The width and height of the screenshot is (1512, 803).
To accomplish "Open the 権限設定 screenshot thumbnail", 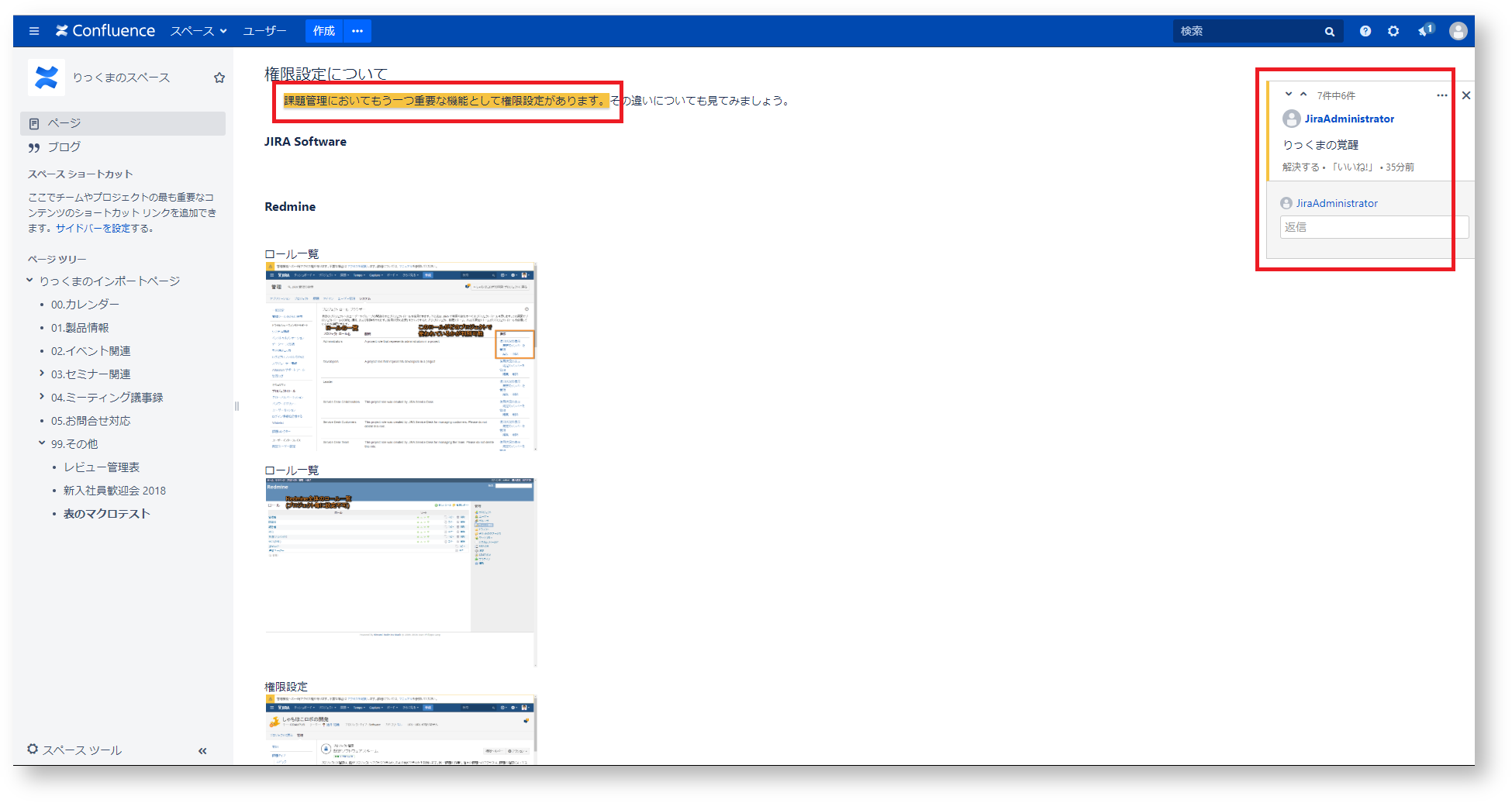I will (x=400, y=730).
